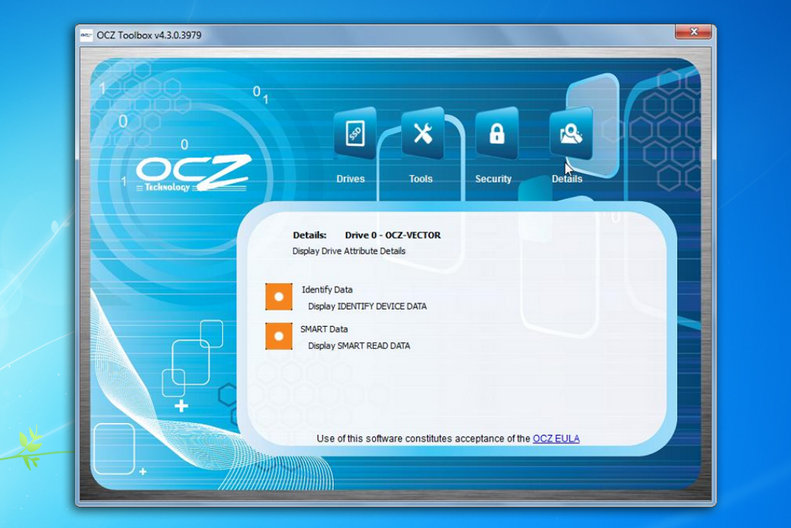
Task: Open the Tools wrench icon
Action: tap(423, 134)
